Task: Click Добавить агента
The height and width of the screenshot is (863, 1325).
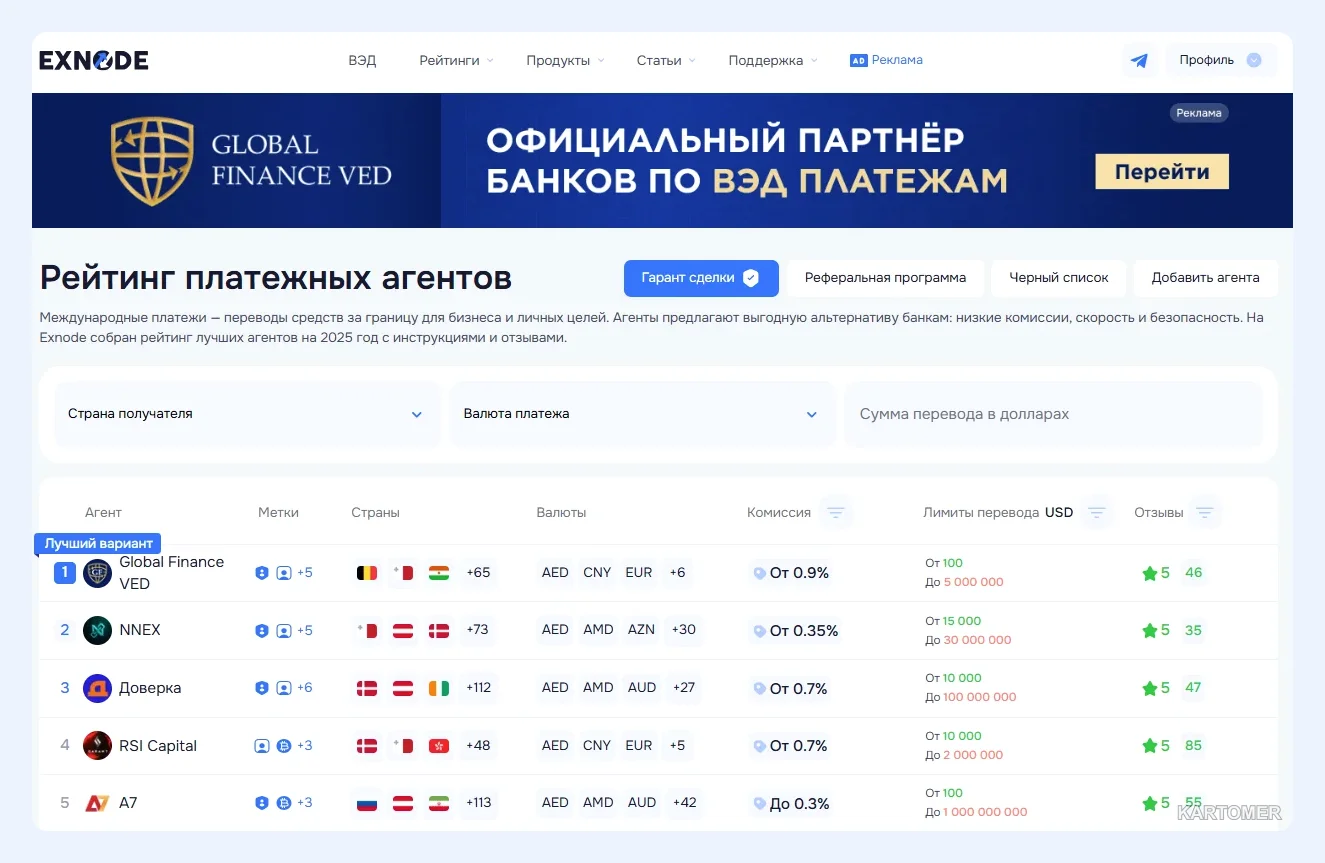Action: [1205, 278]
